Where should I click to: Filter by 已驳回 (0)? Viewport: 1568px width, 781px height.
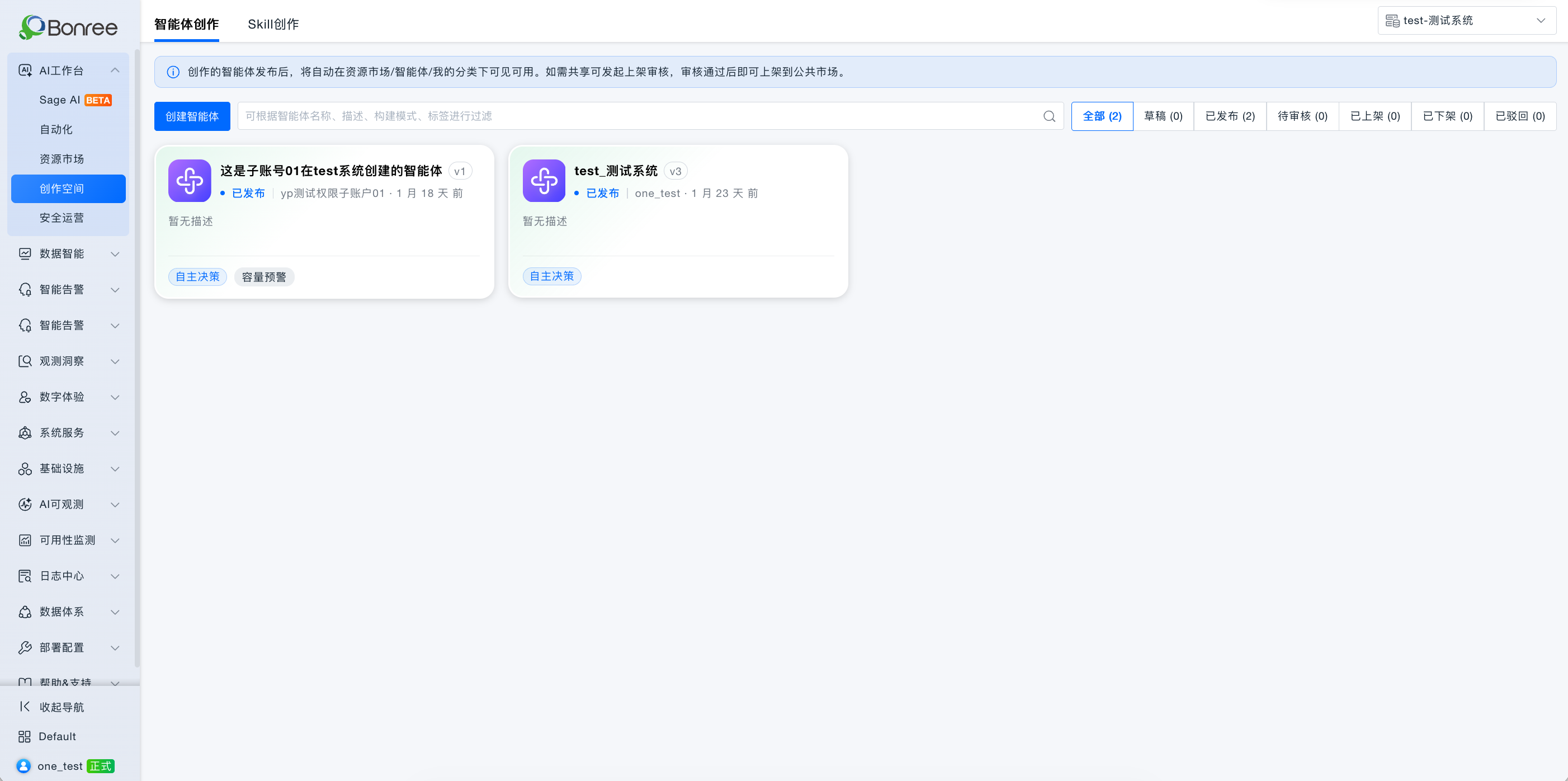1520,116
